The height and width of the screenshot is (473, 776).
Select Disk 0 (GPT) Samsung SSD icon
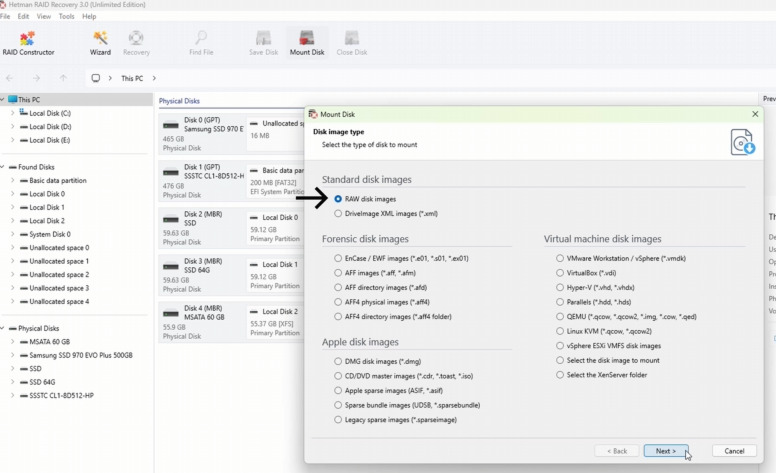click(171, 126)
